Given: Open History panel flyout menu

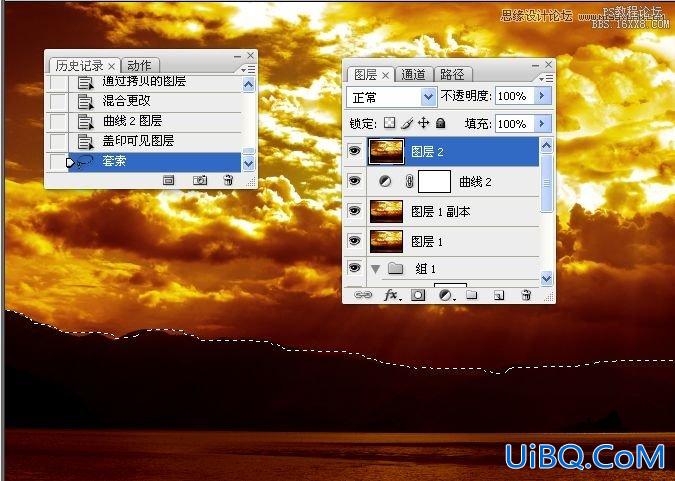Looking at the screenshot, I should pyautogui.click(x=248, y=69).
